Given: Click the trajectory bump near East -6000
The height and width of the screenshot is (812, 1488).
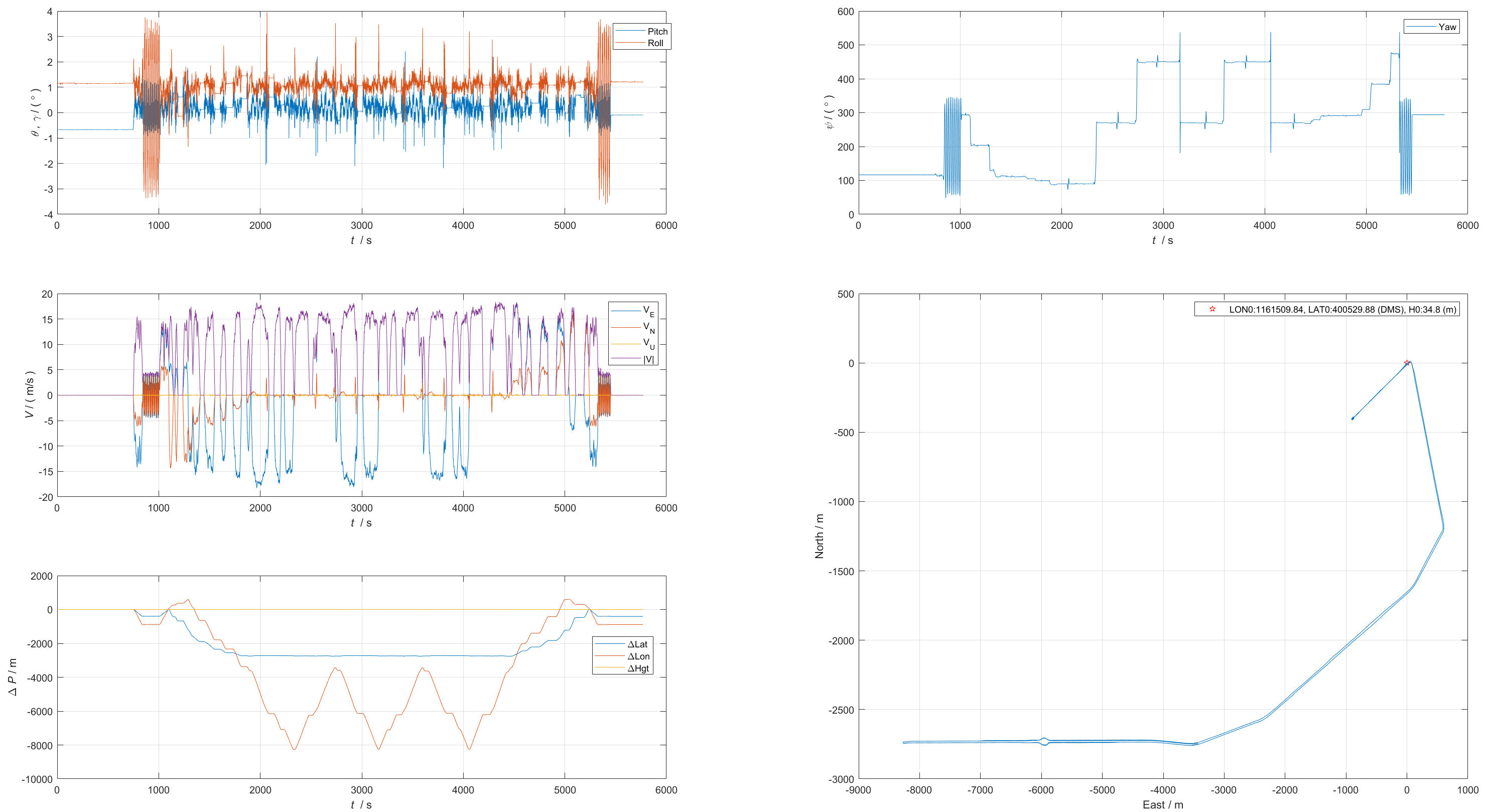Looking at the screenshot, I should coord(1044,742).
